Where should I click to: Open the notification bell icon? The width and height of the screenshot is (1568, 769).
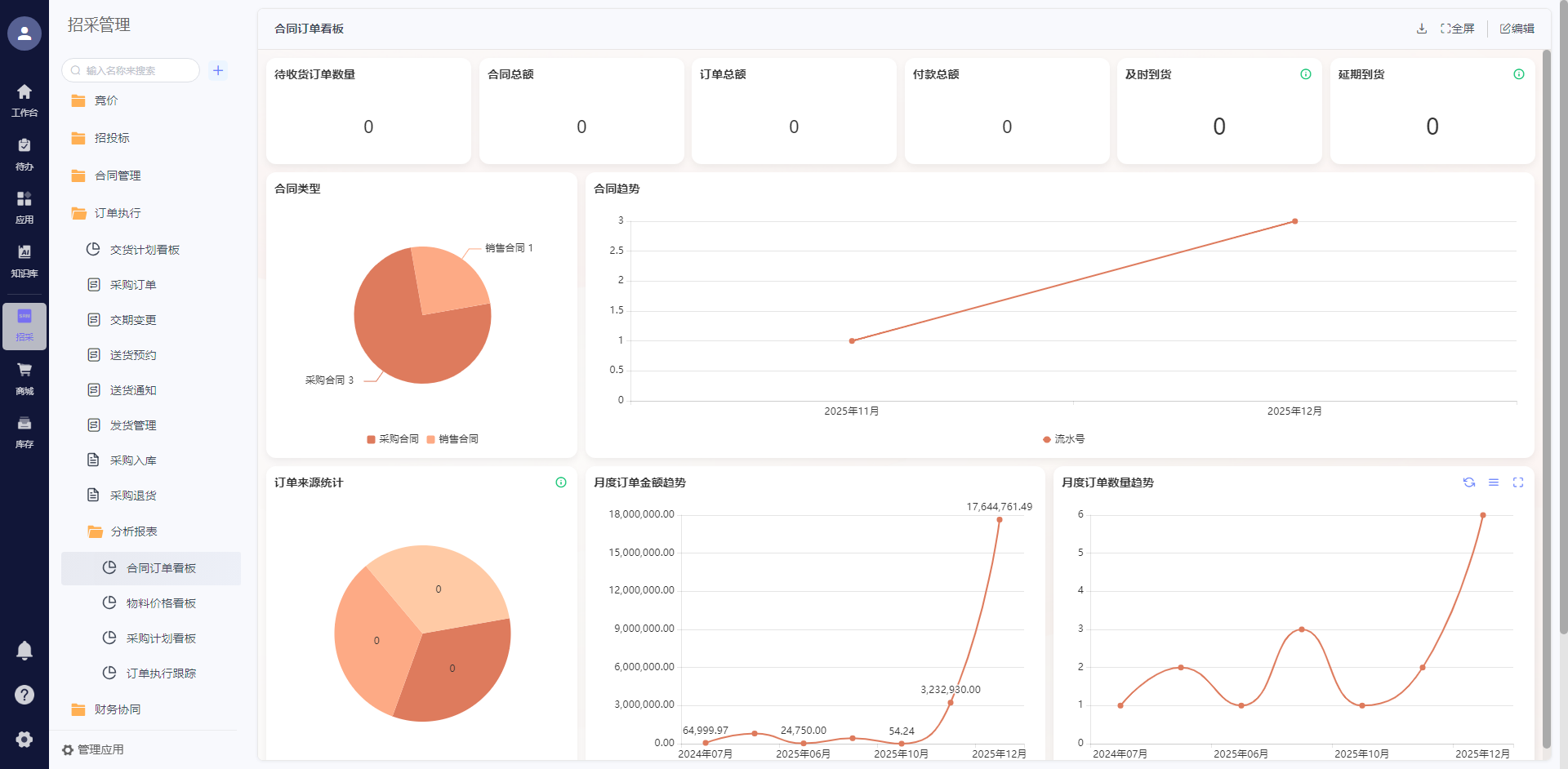[x=24, y=651]
